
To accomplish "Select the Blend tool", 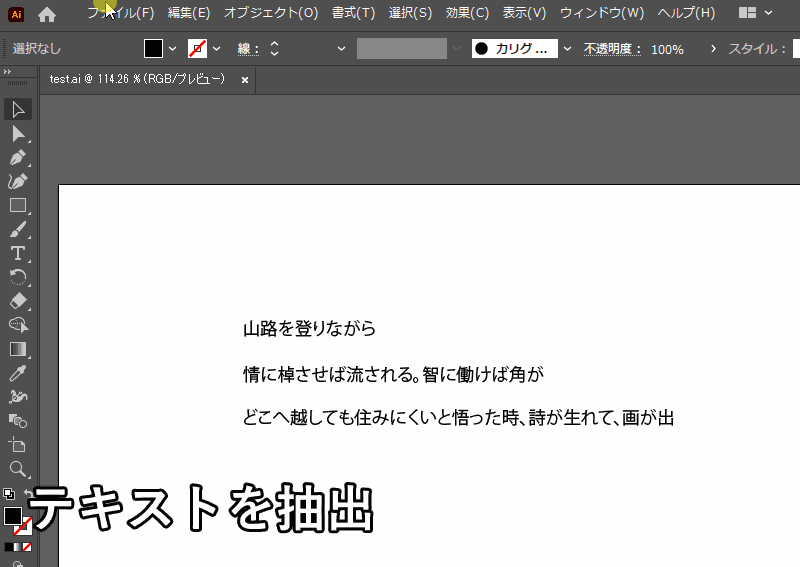I will 18,421.
